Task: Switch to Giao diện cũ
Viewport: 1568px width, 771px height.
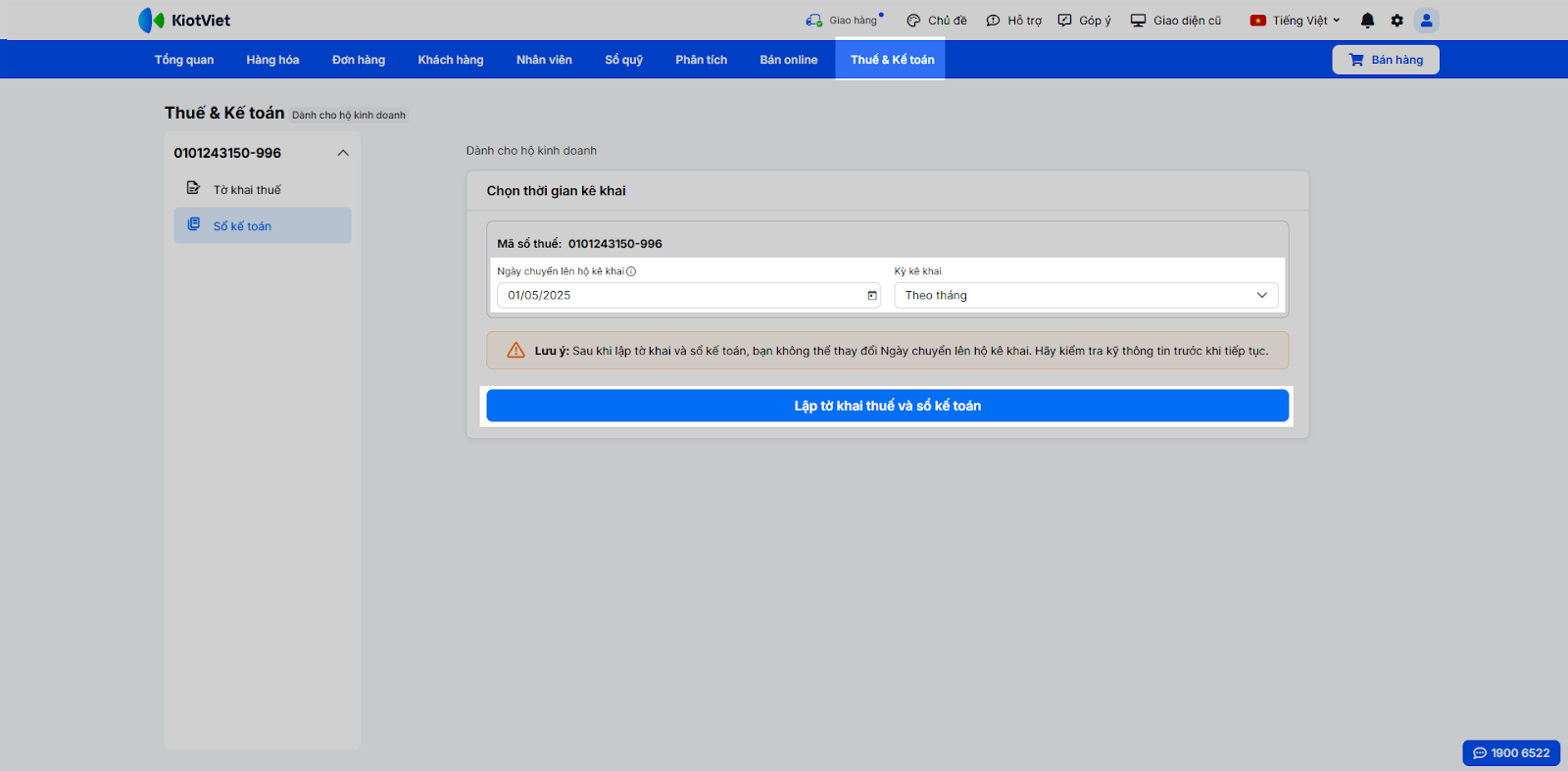Action: click(x=1176, y=21)
